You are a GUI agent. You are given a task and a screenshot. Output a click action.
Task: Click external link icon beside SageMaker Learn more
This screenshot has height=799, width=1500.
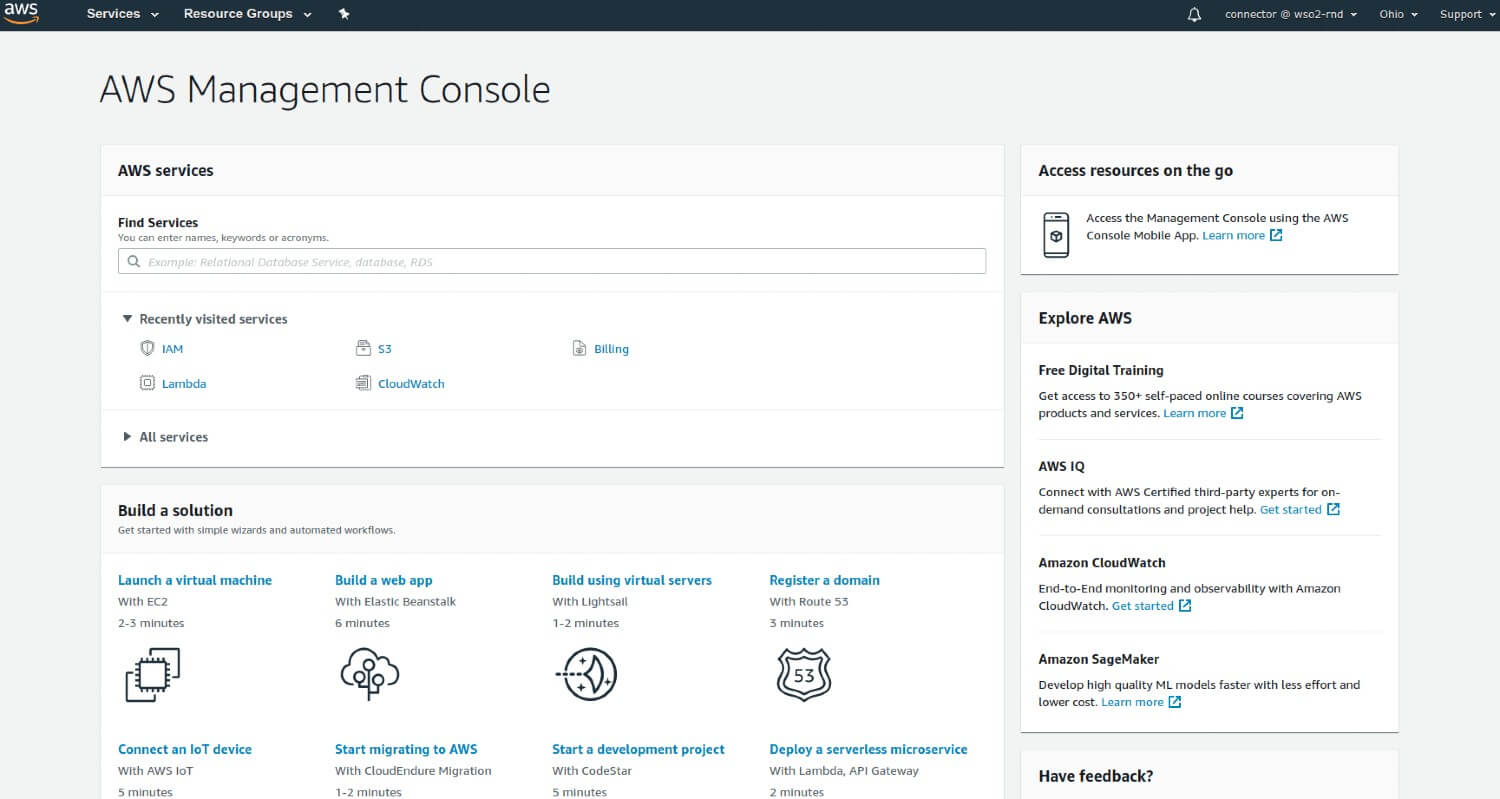pyautogui.click(x=1175, y=703)
